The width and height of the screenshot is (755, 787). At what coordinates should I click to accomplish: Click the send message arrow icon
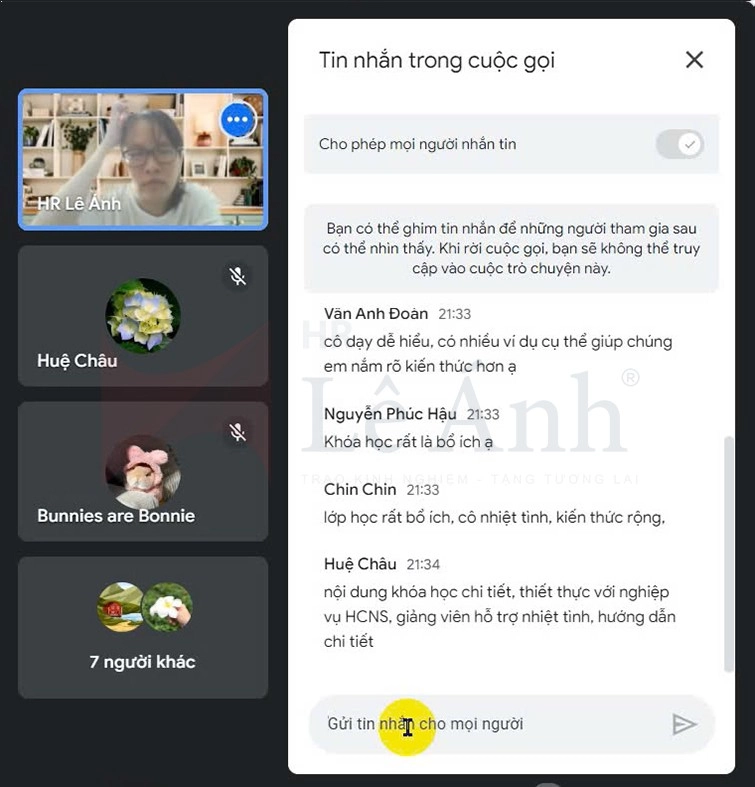[684, 724]
